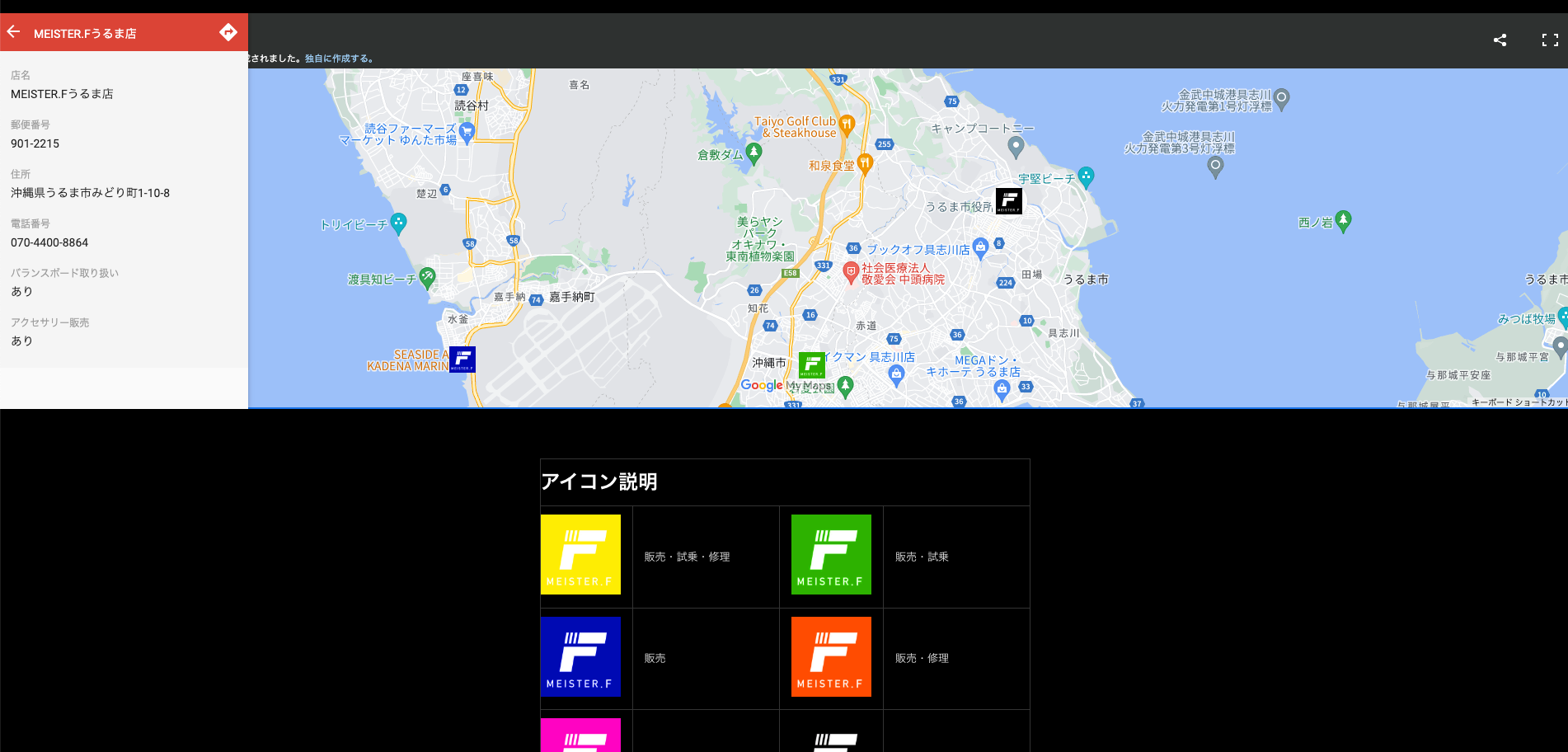Click the postal code 901-2215
Screen dimensions: 1568x752
35,143
